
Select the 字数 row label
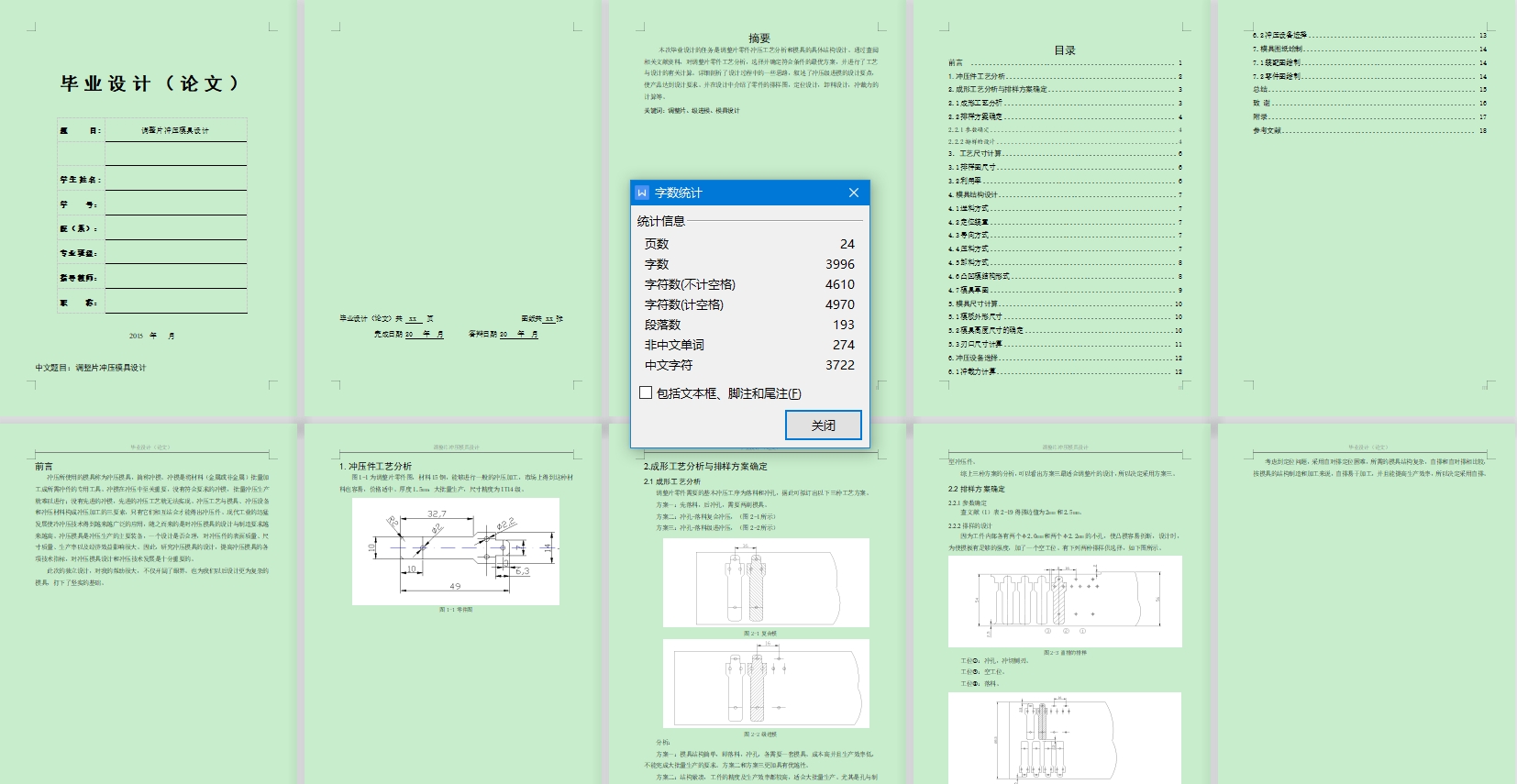tap(657, 264)
